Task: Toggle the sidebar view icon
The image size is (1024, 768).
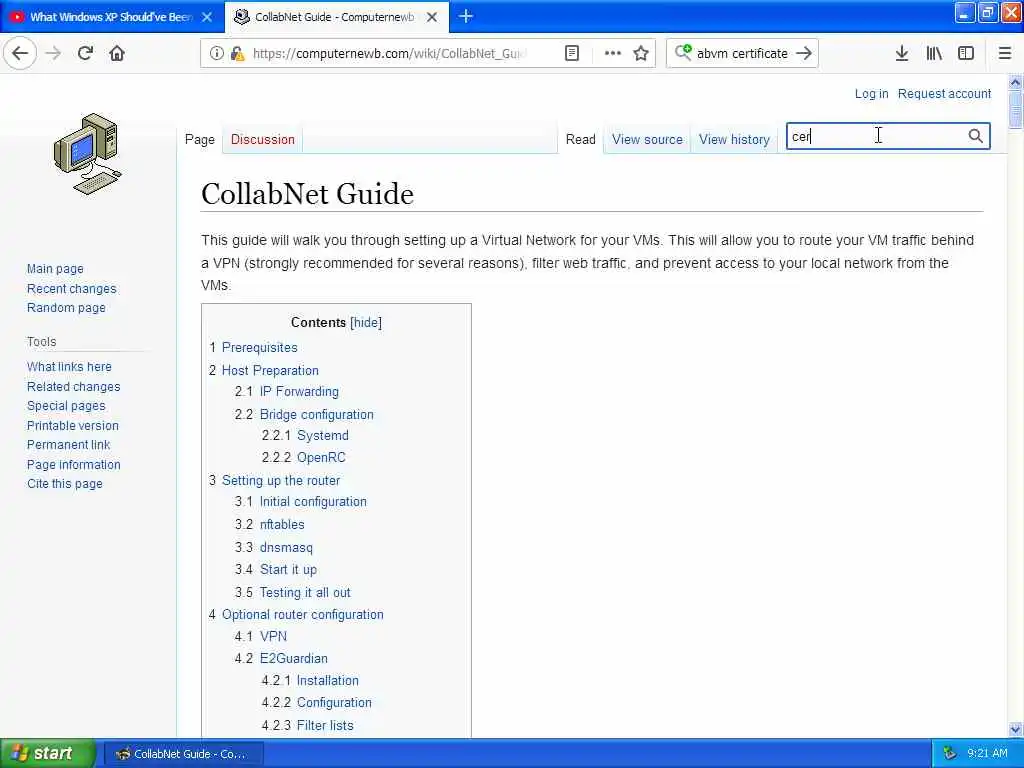Action: [966, 53]
